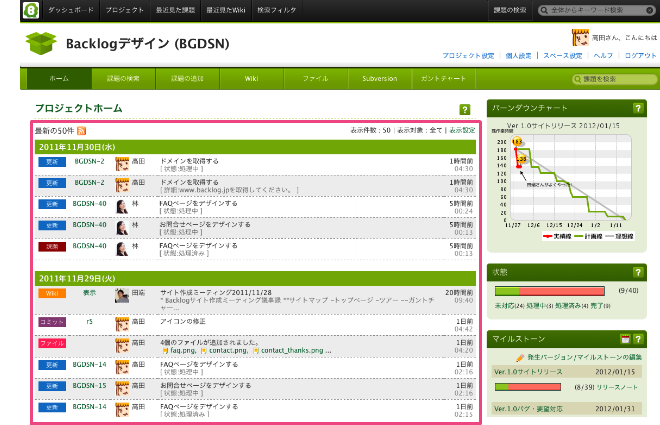Click サイト作成ミーティング2011/11/28 entry title
The image size is (660, 425).
coord(216,292)
